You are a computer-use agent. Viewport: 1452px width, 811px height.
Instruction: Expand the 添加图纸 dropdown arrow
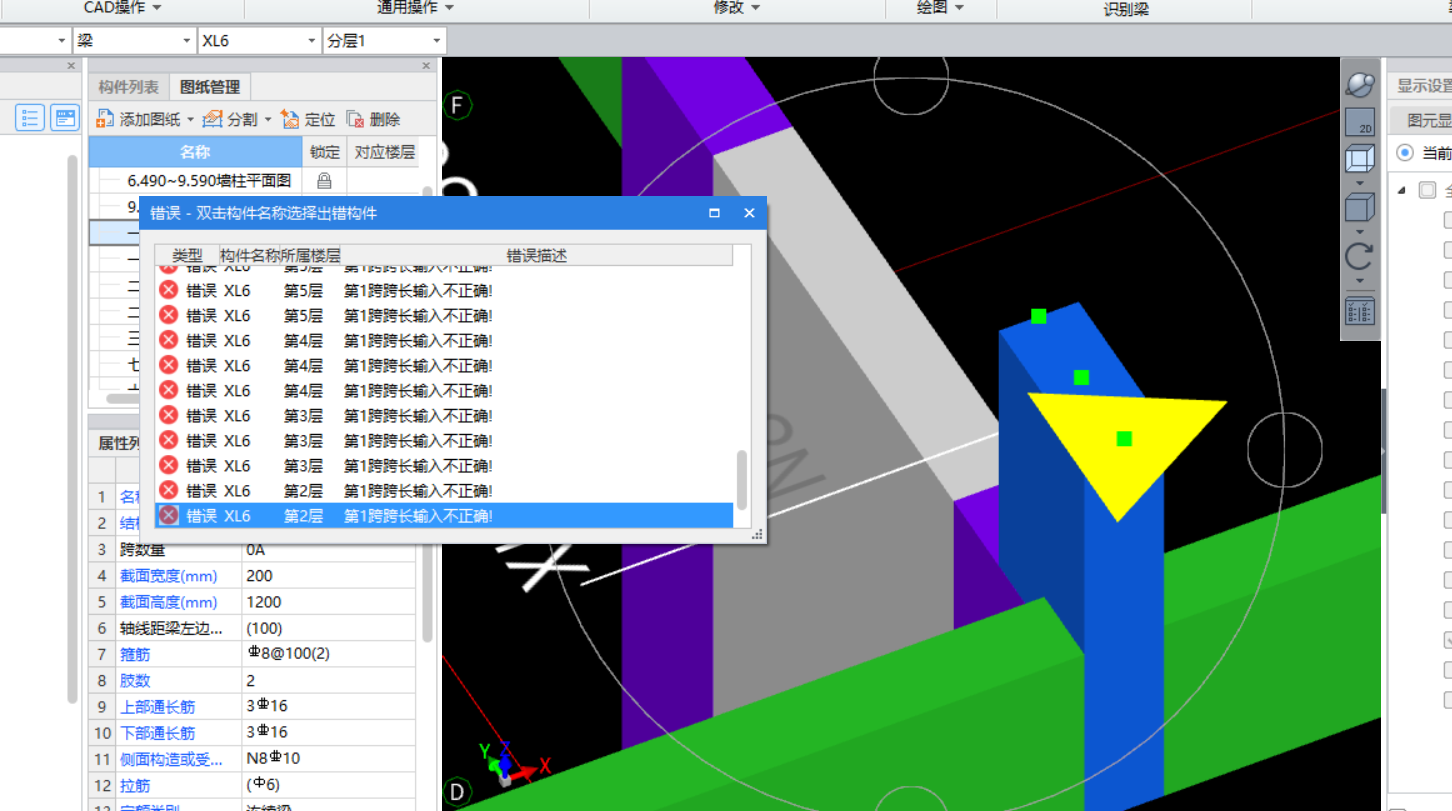[190, 120]
